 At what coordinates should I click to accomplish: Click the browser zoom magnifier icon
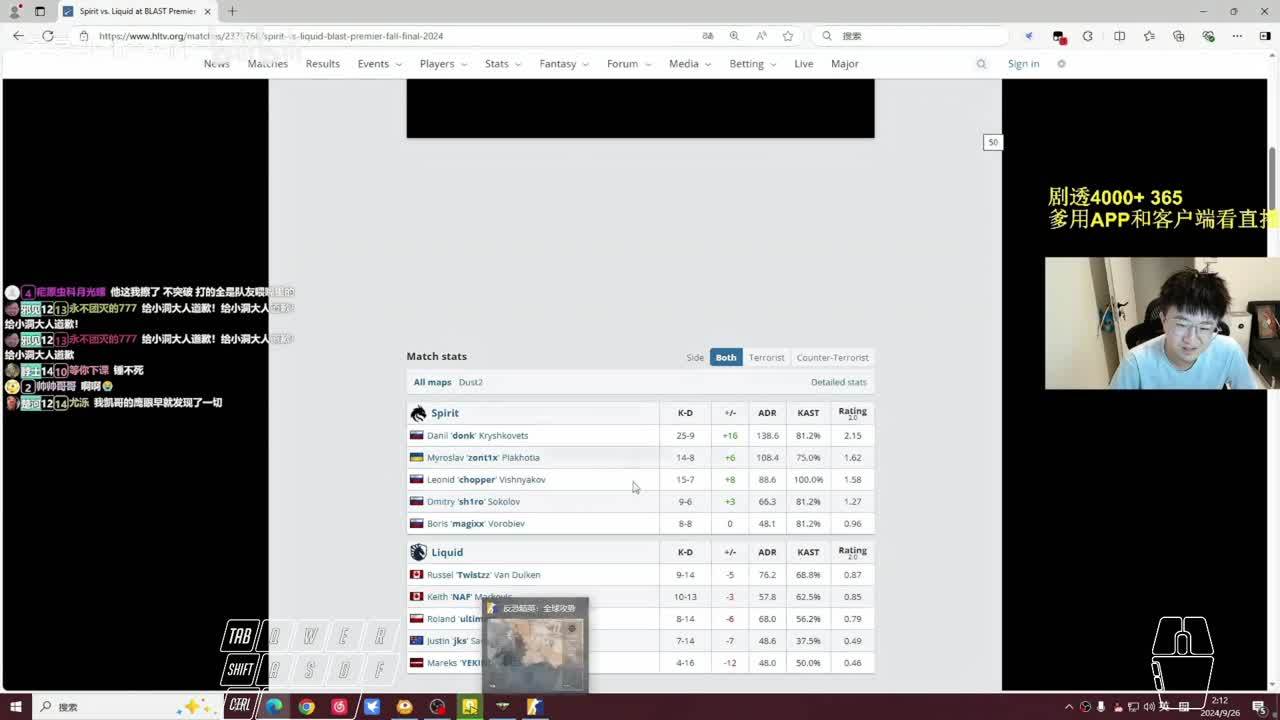(734, 36)
